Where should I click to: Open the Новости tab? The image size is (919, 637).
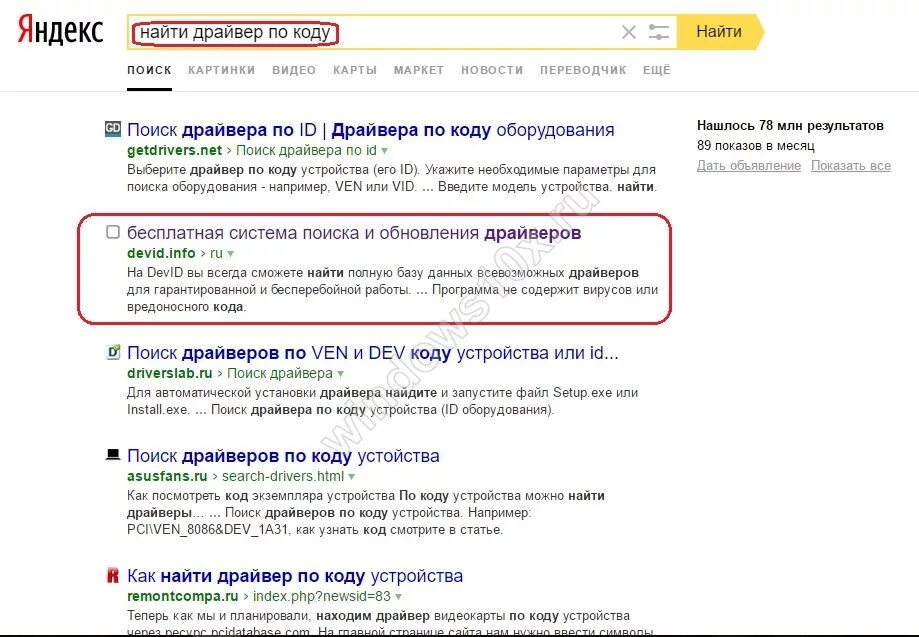[x=492, y=70]
